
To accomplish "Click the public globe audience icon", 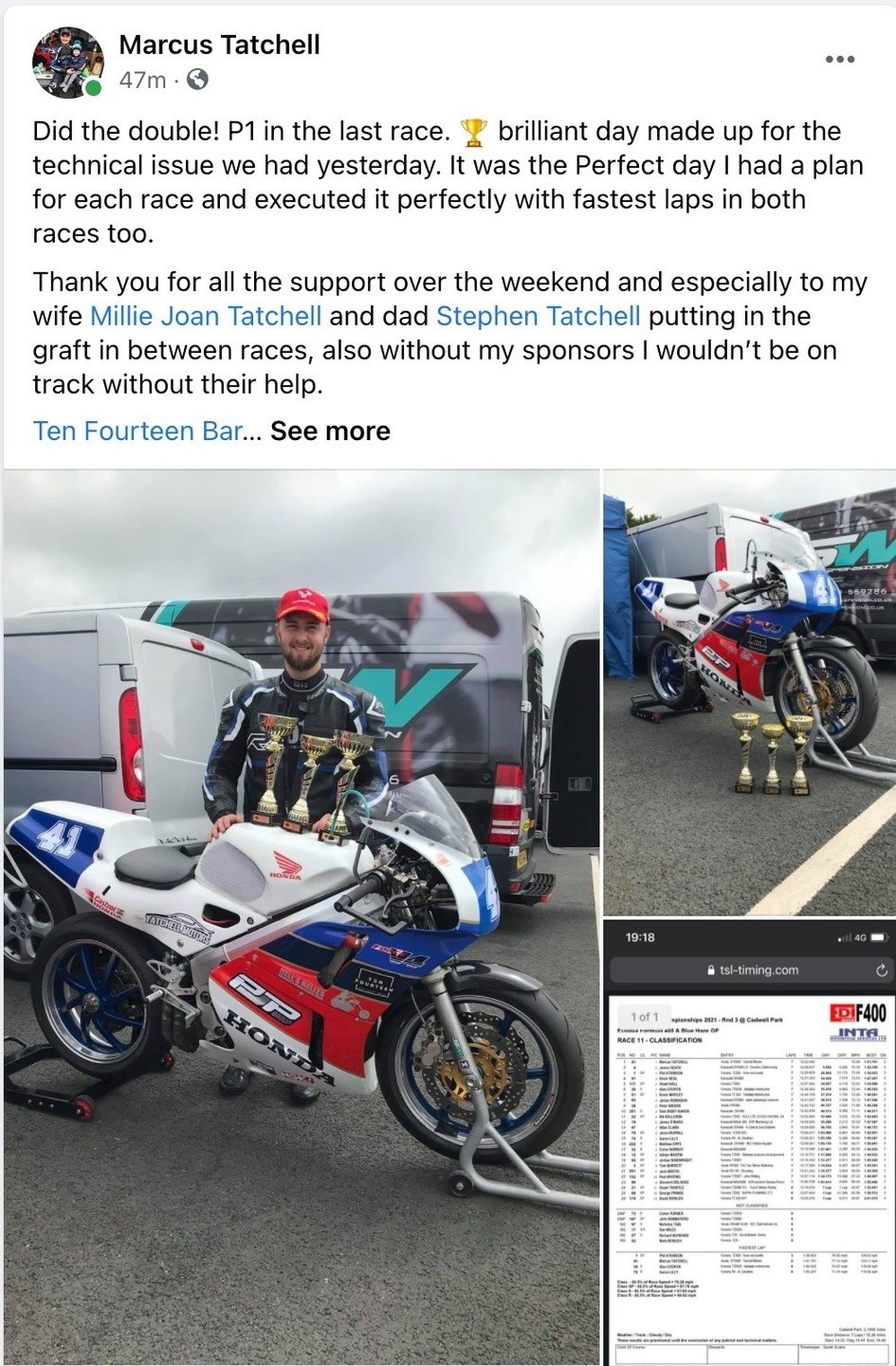I will (x=197, y=81).
